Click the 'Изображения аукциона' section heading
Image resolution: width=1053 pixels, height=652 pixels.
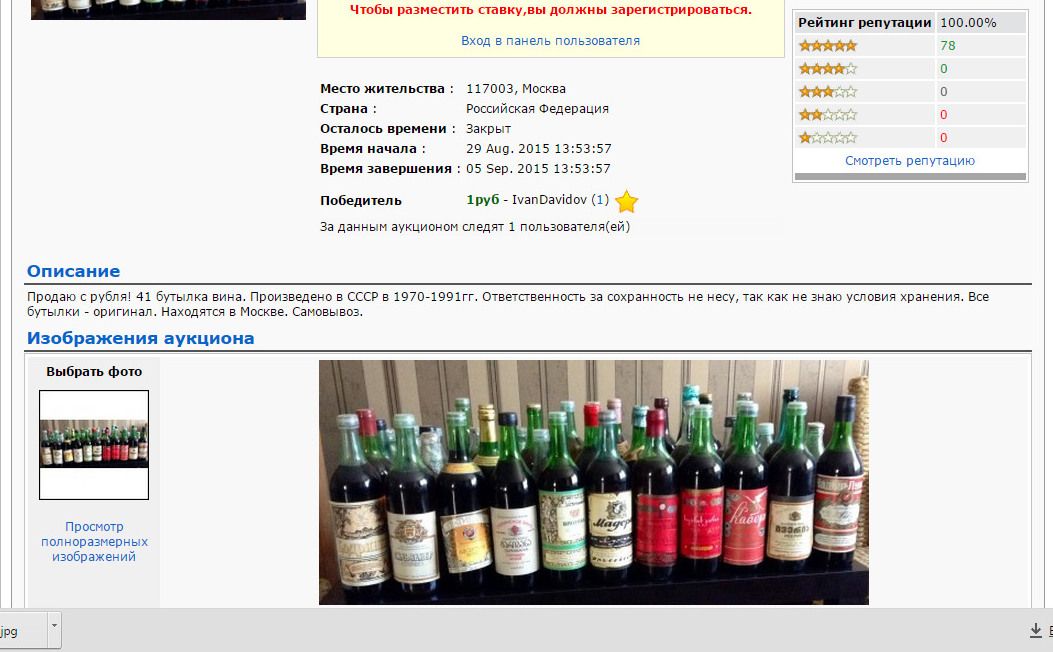(140, 338)
